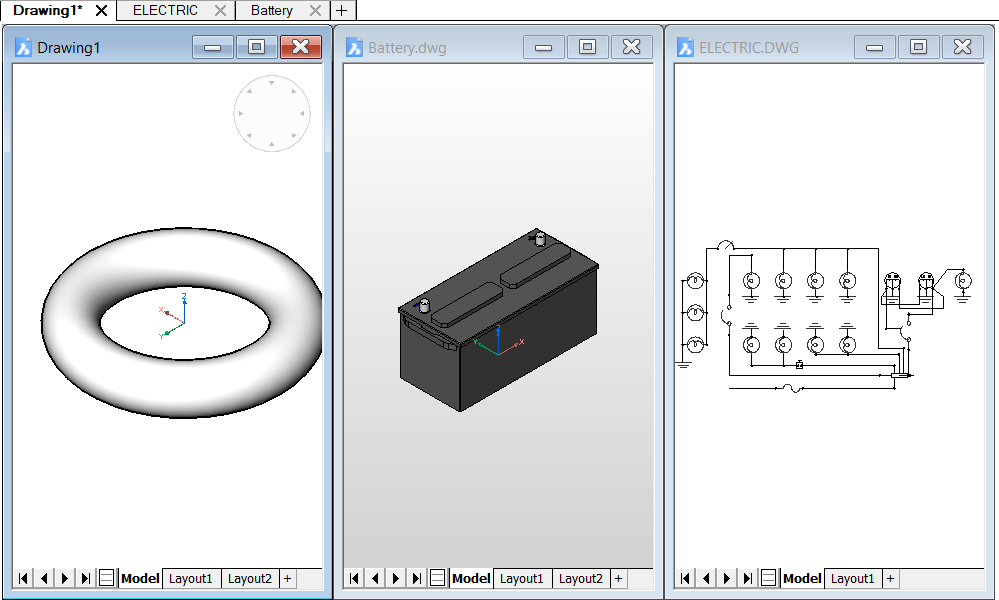Viewport: 999px width, 600px height.
Task: Jump to last layout tab in Drawing1
Action: pos(85,578)
